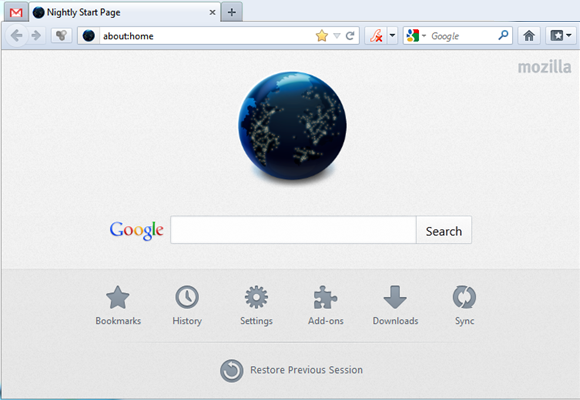Open Add-ons from the puzzle piece icon
This screenshot has height=400, width=580.
click(326, 305)
